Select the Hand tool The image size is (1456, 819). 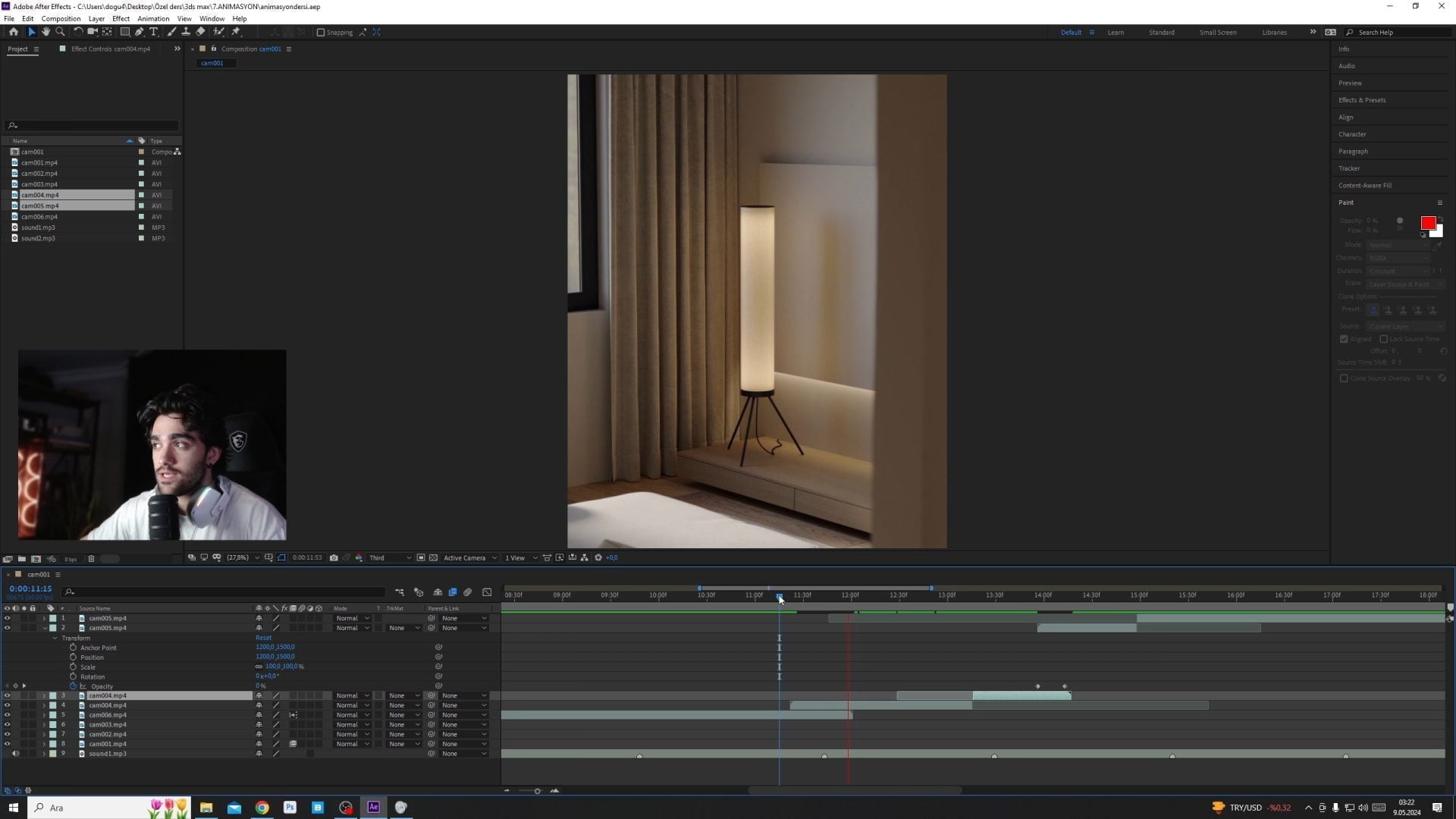[x=45, y=32]
